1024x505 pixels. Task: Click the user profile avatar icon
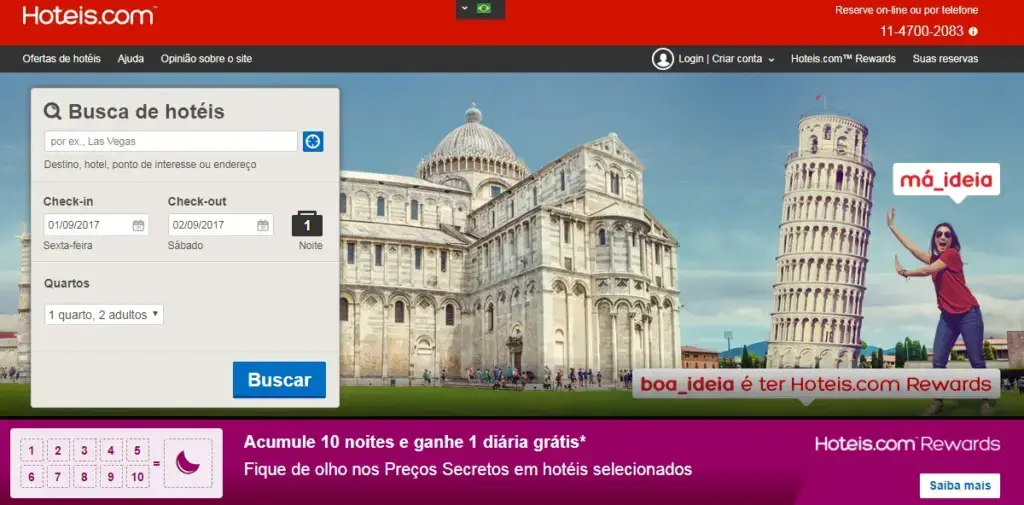point(662,59)
